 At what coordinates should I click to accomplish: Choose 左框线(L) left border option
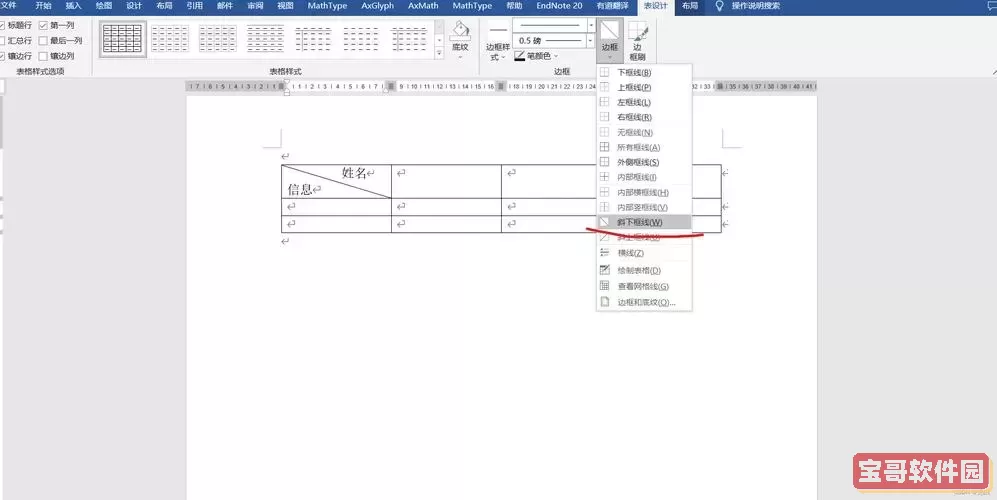coord(643,102)
